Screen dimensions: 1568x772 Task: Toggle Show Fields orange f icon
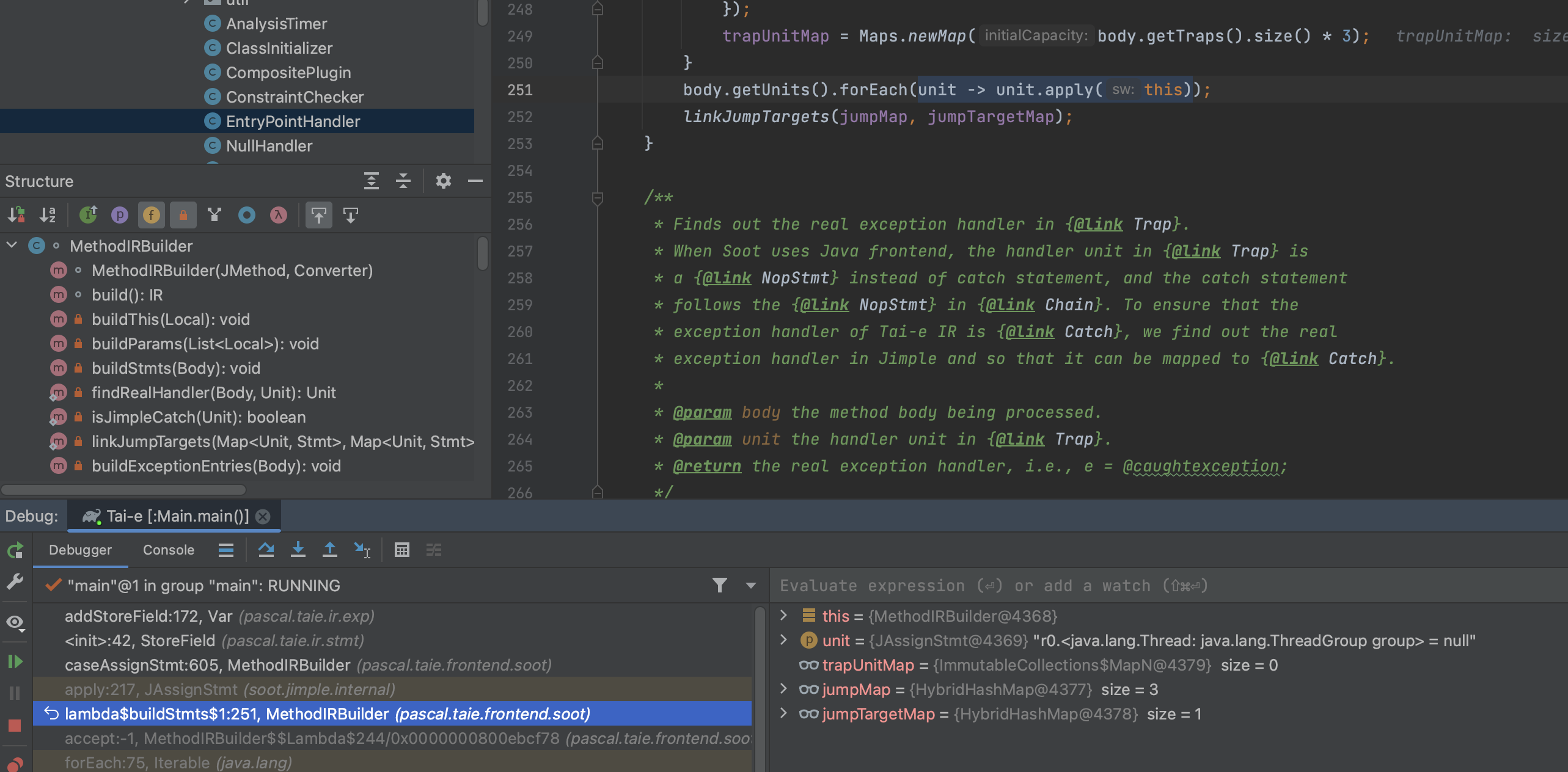151,215
